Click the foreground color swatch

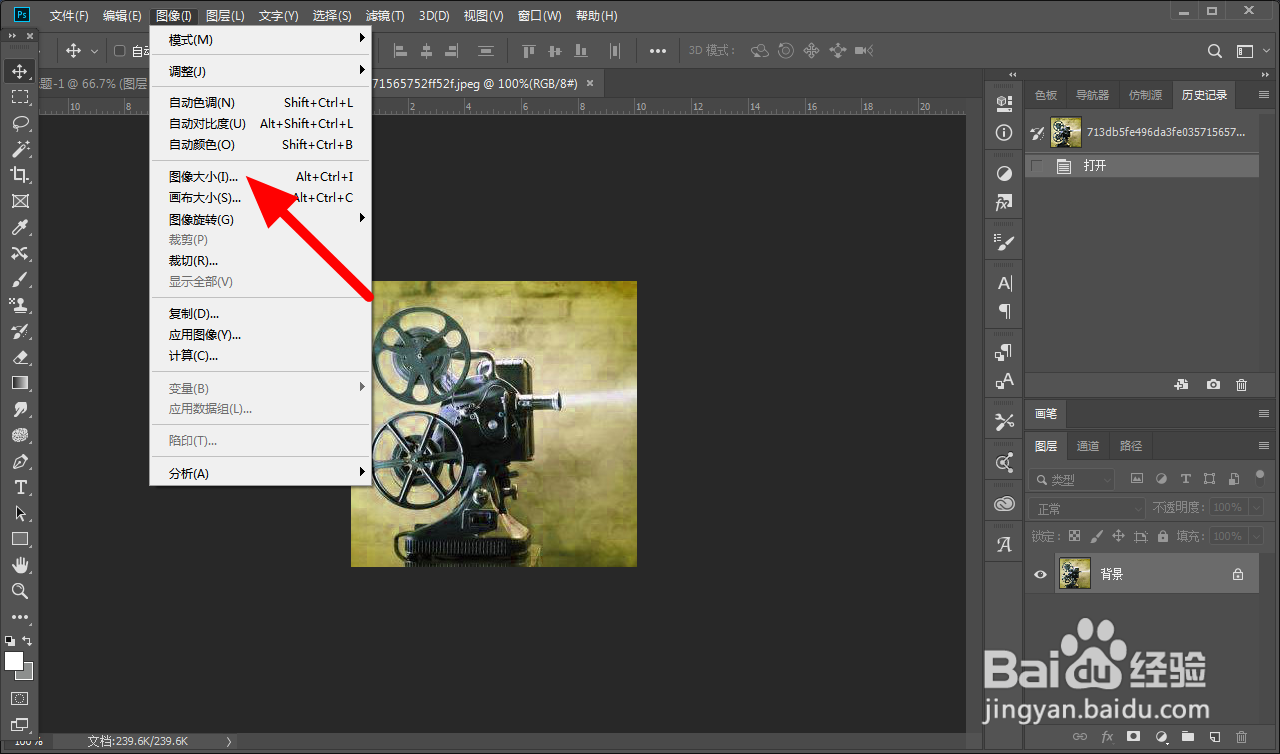(14, 661)
